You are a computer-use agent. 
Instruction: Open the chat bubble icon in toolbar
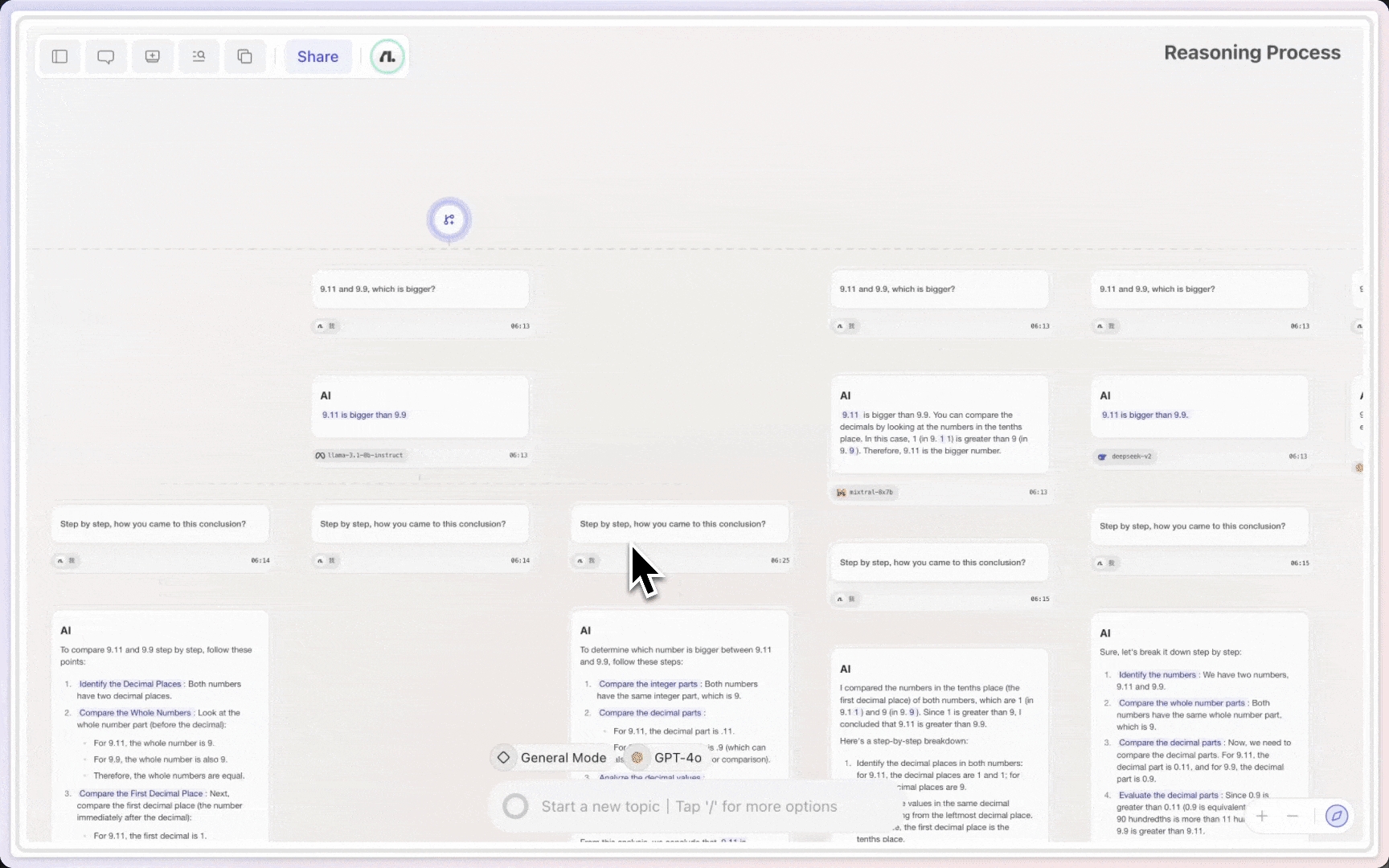pyautogui.click(x=106, y=56)
